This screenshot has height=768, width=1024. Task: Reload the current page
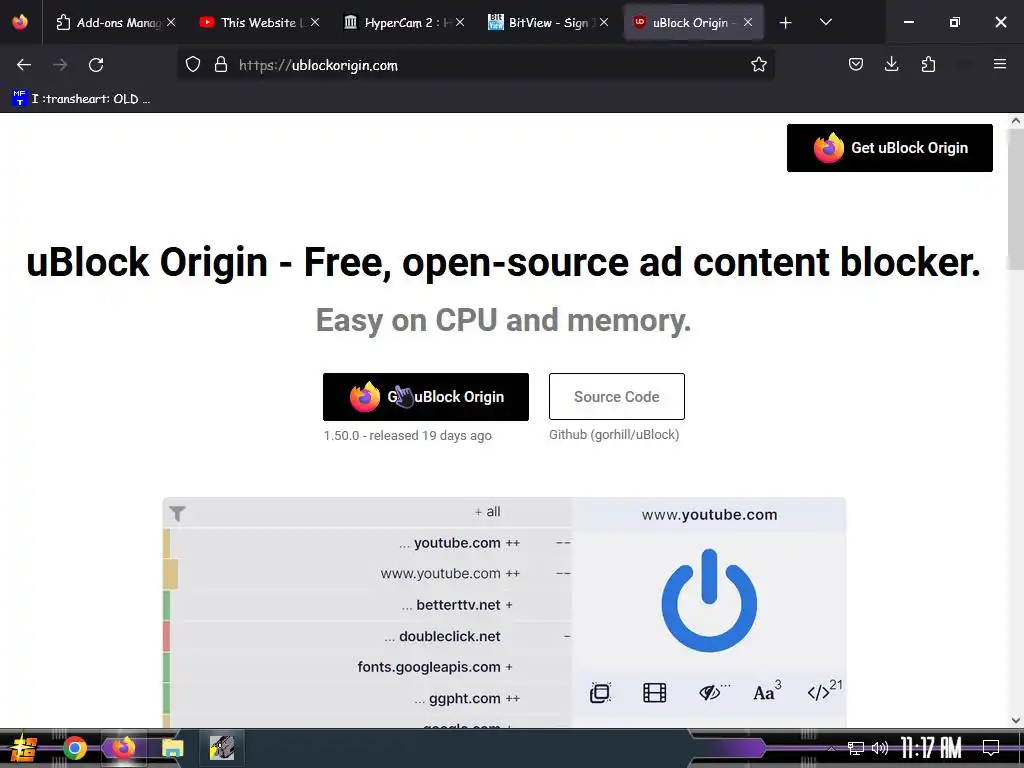(x=96, y=65)
